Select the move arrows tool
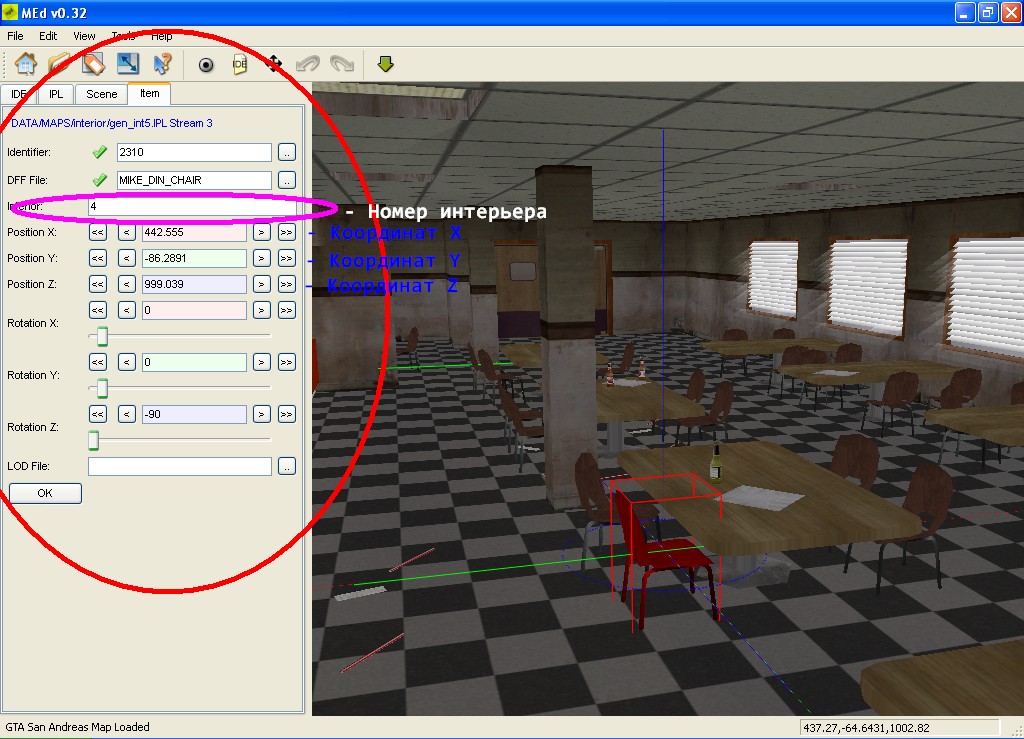Viewport: 1024px width, 739px height. point(274,64)
